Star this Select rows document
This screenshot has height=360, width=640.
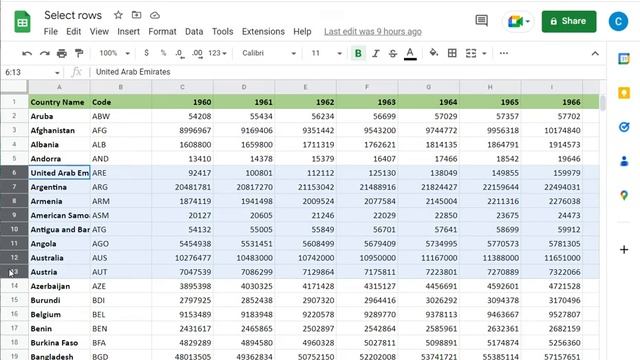click(118, 15)
